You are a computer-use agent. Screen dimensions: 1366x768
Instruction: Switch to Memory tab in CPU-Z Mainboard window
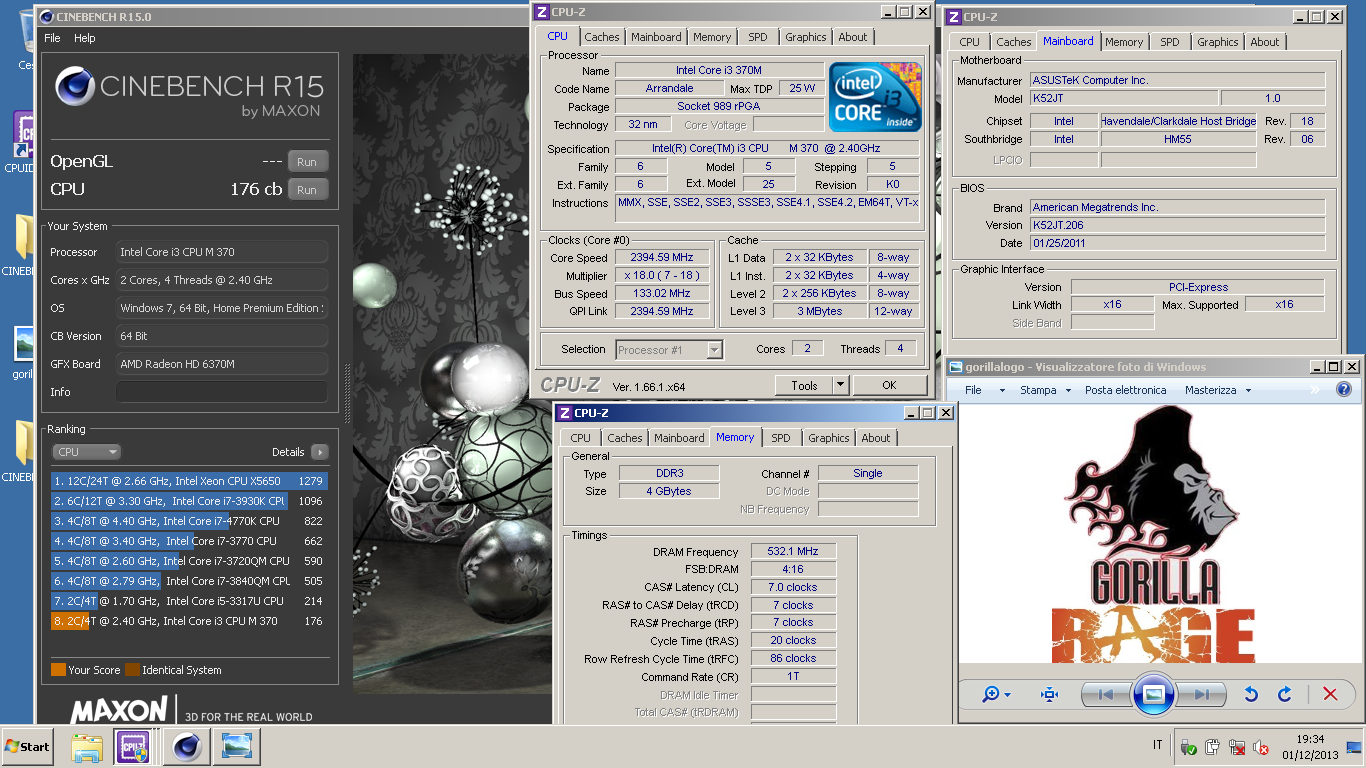[x=1123, y=42]
